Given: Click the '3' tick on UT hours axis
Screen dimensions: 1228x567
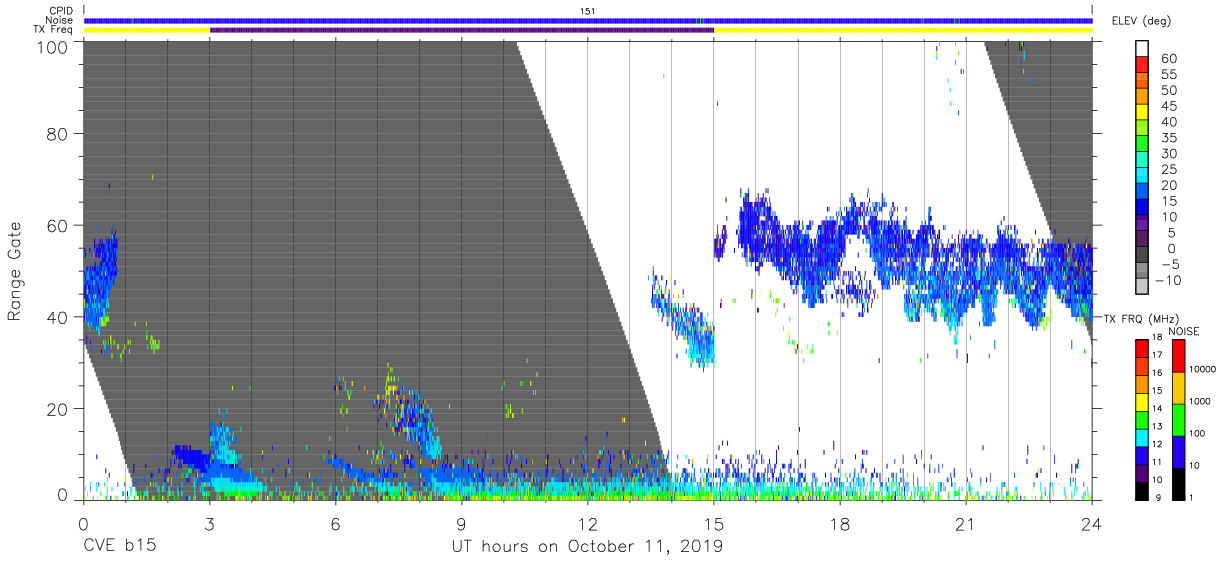Looking at the screenshot, I should click(209, 523).
